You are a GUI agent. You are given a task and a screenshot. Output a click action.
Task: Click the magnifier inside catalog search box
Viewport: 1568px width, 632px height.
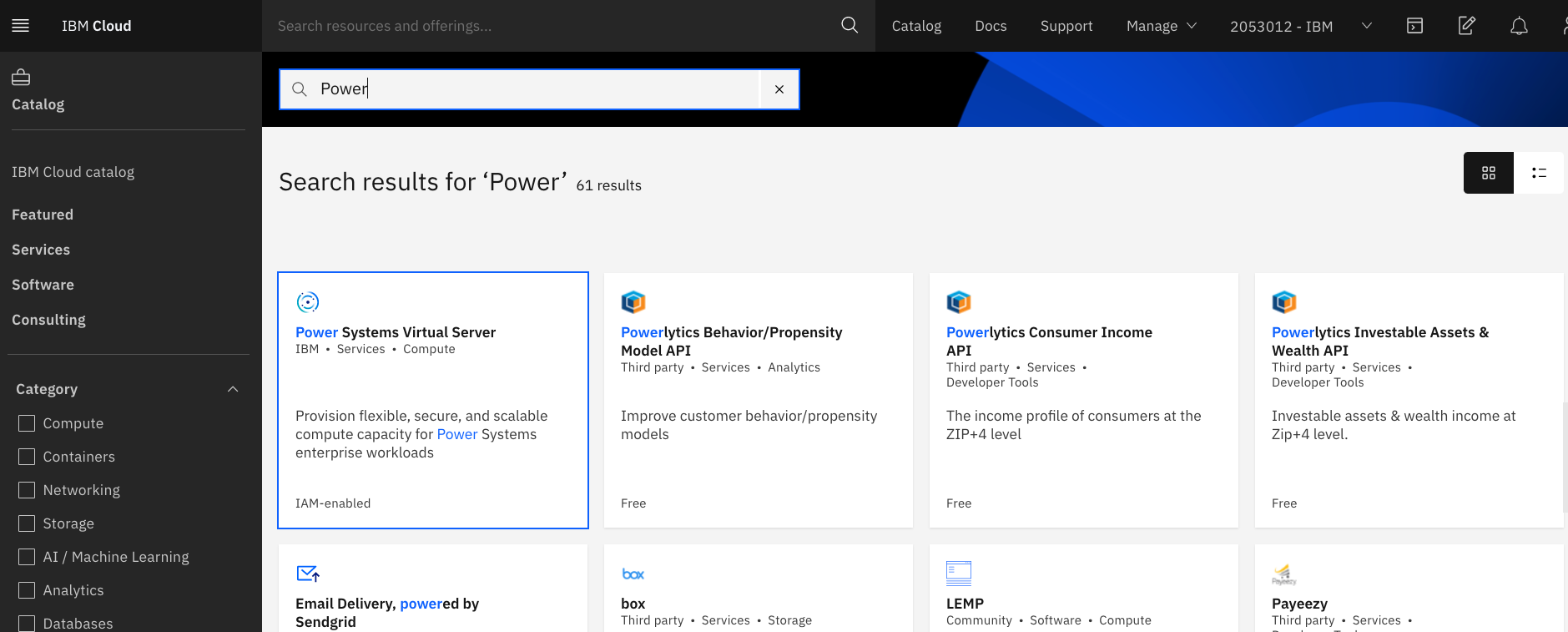pyautogui.click(x=300, y=89)
